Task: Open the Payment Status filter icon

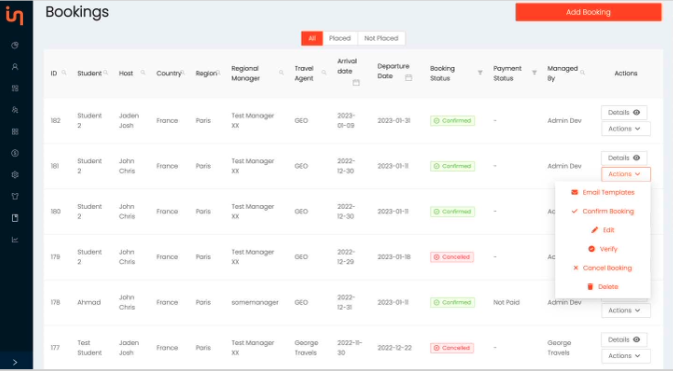Action: click(534, 73)
